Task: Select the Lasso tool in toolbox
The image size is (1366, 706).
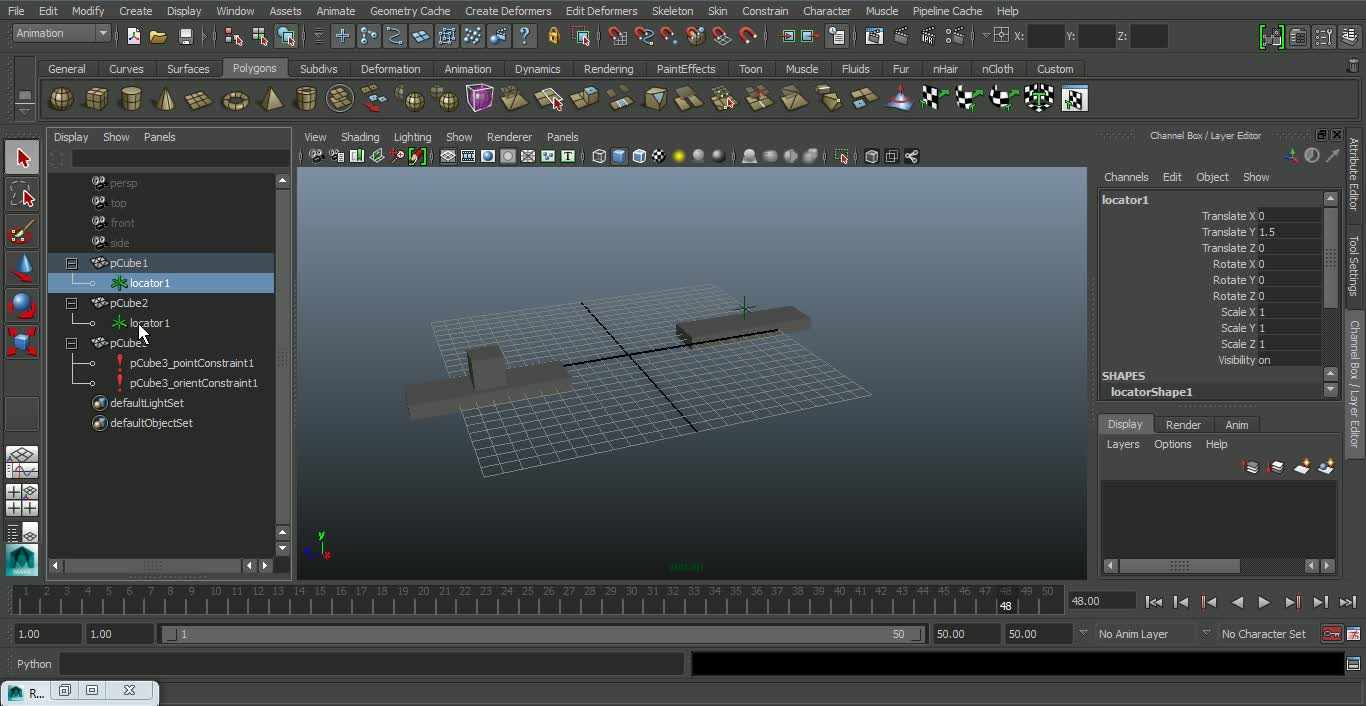Action: (x=22, y=195)
